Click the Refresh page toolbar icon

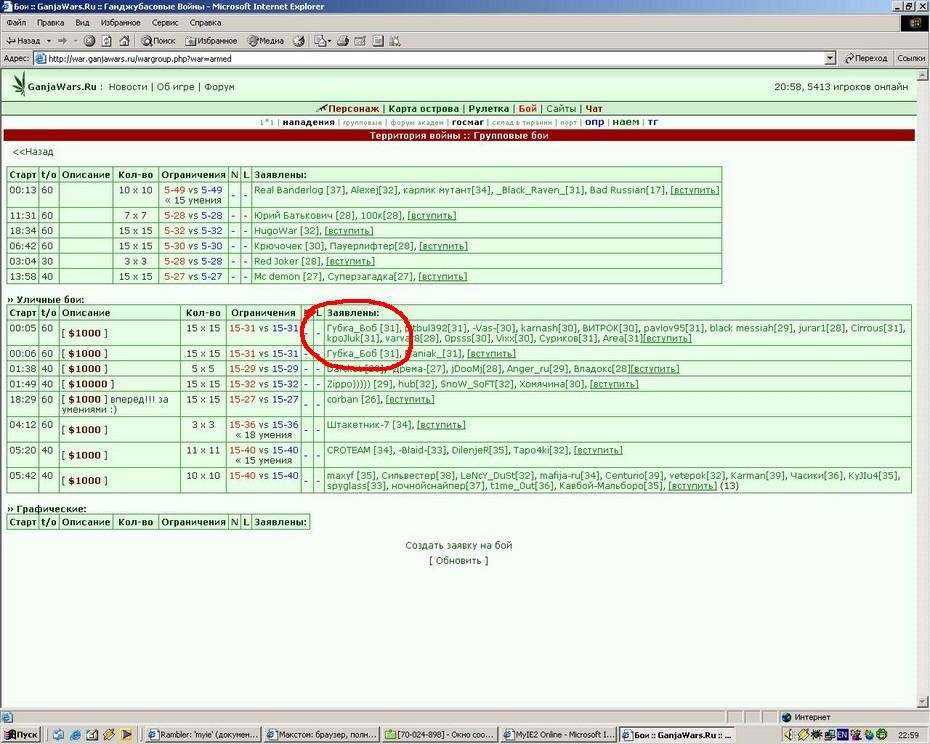(107, 41)
